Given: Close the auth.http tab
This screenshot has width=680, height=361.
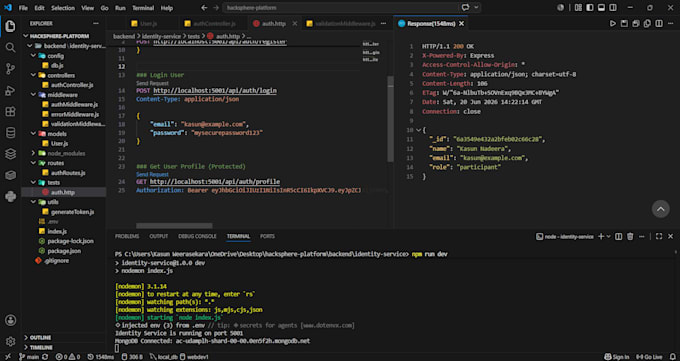Looking at the screenshot, I should (x=294, y=23).
